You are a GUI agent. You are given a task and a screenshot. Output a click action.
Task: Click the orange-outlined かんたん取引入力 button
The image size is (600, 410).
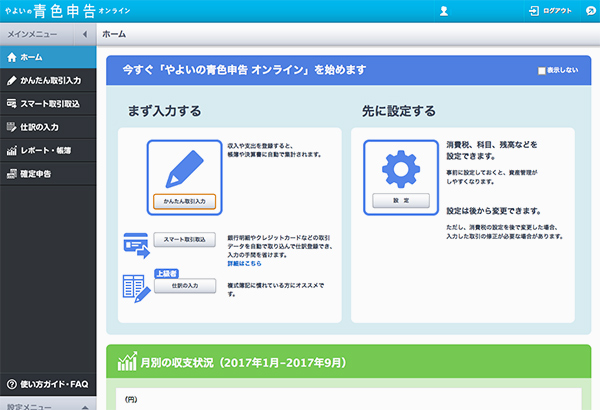[x=184, y=201]
